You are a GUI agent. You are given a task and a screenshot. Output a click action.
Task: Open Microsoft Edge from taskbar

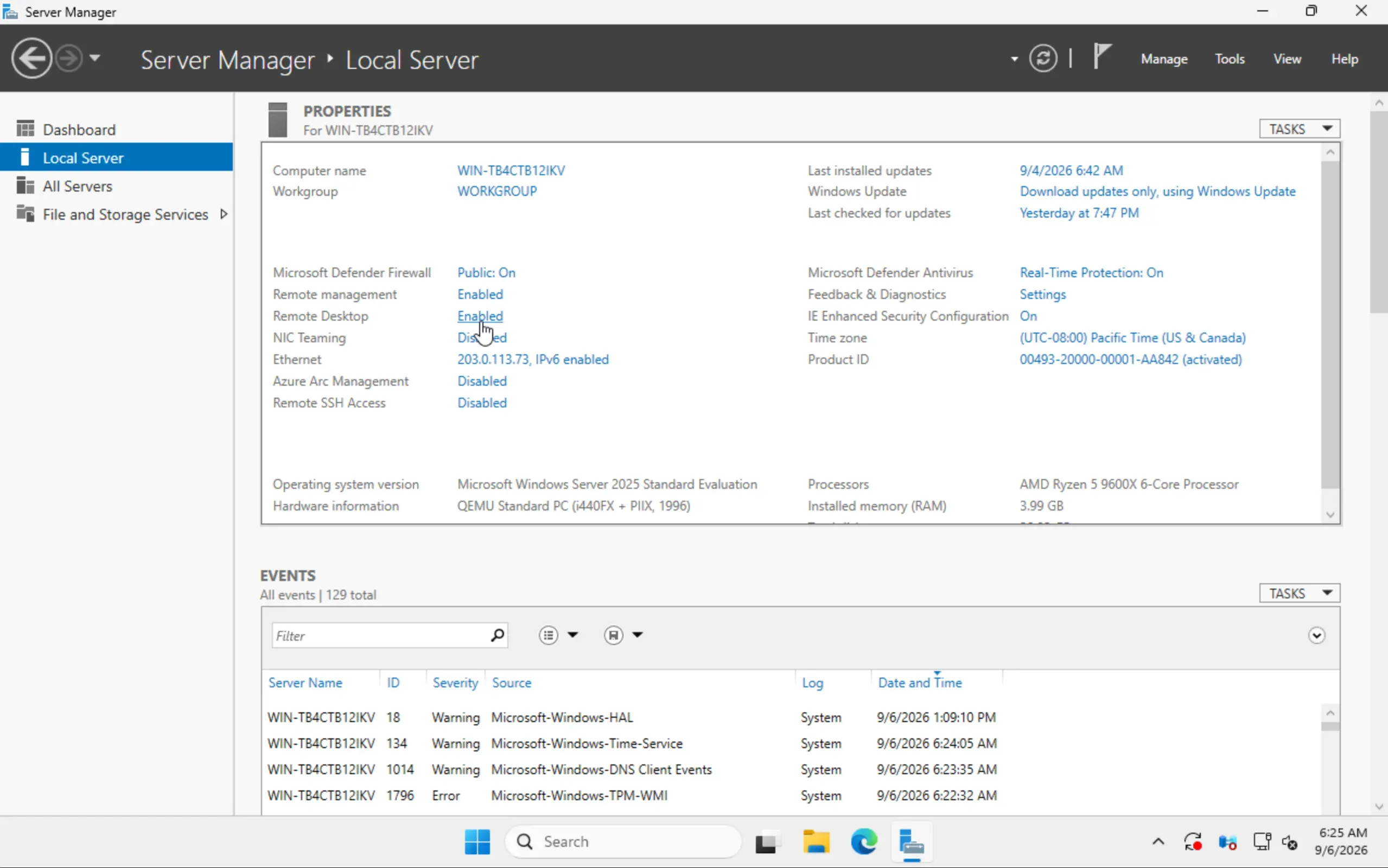863,842
